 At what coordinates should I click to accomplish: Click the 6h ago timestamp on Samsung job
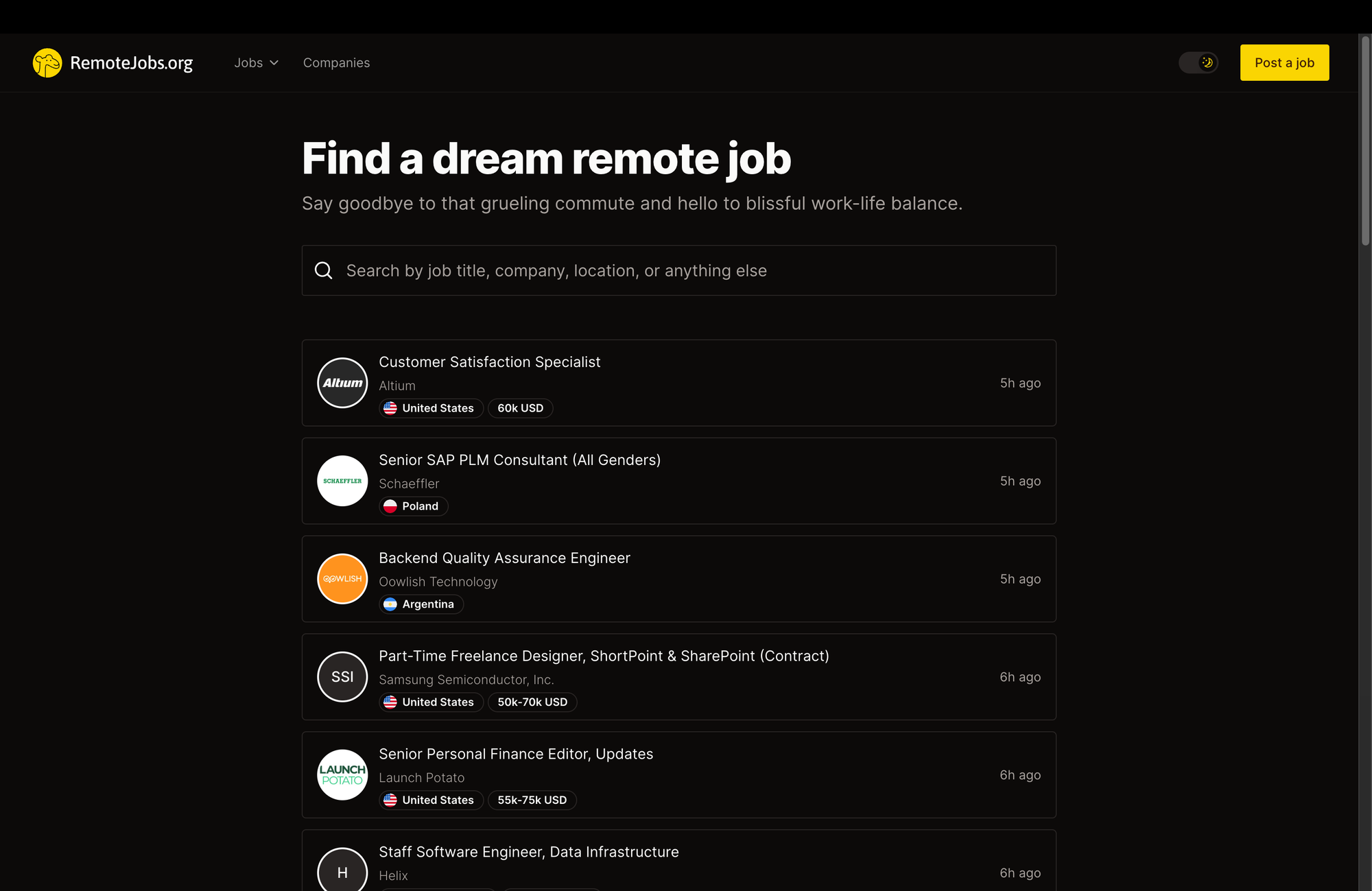point(1020,678)
